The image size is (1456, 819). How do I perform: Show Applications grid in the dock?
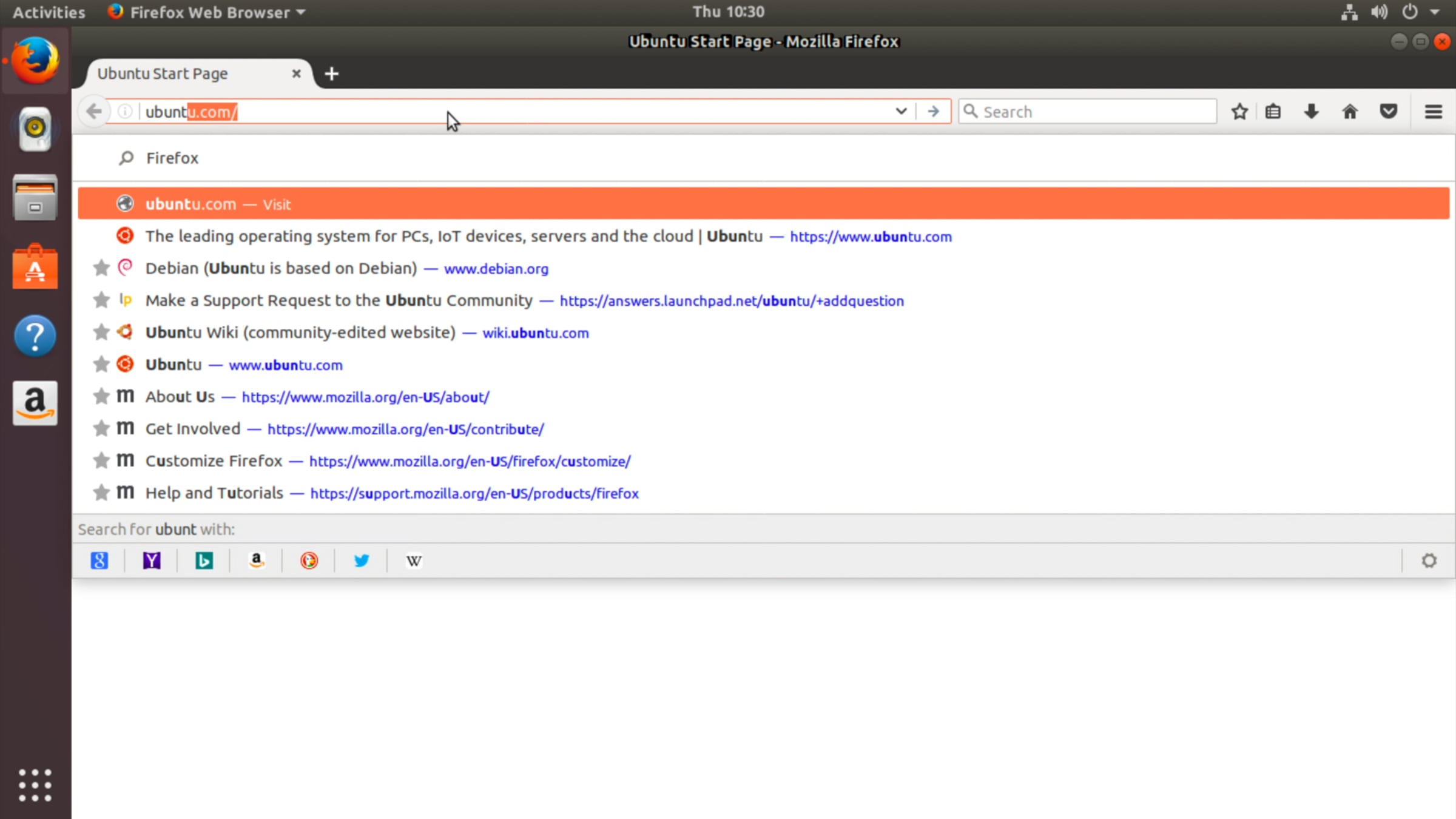pos(35,785)
